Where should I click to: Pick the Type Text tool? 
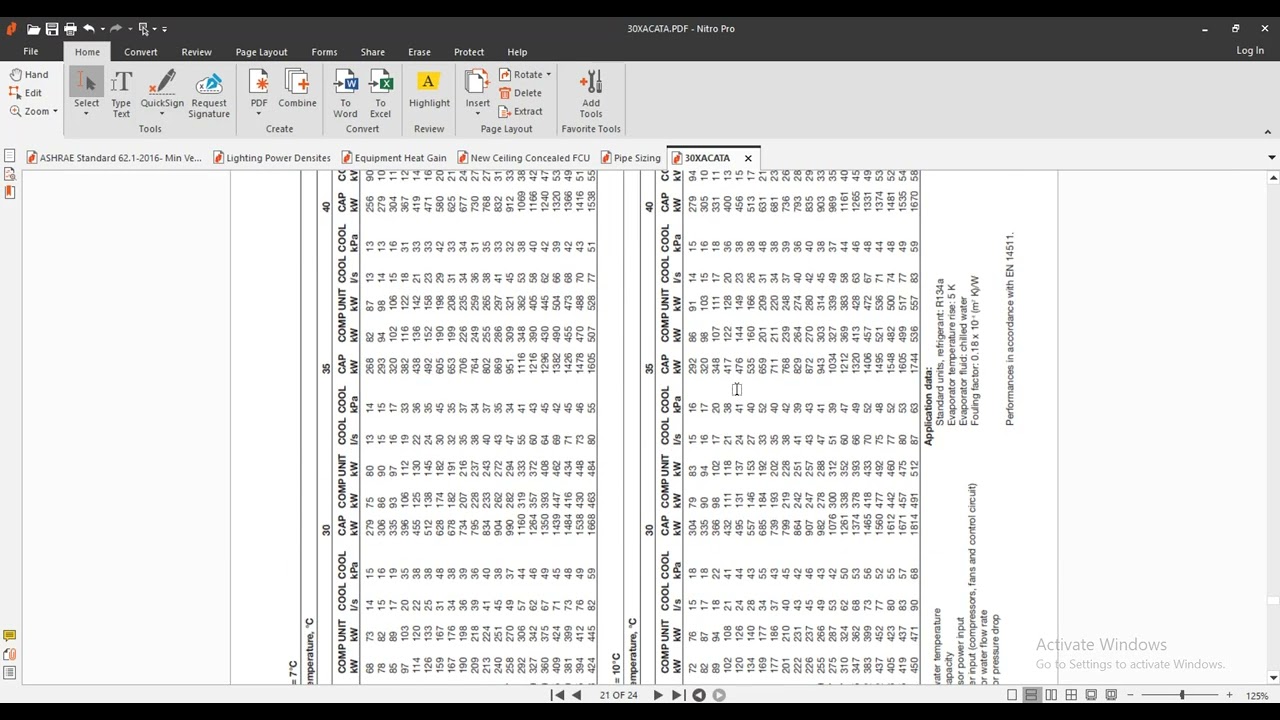point(121,94)
